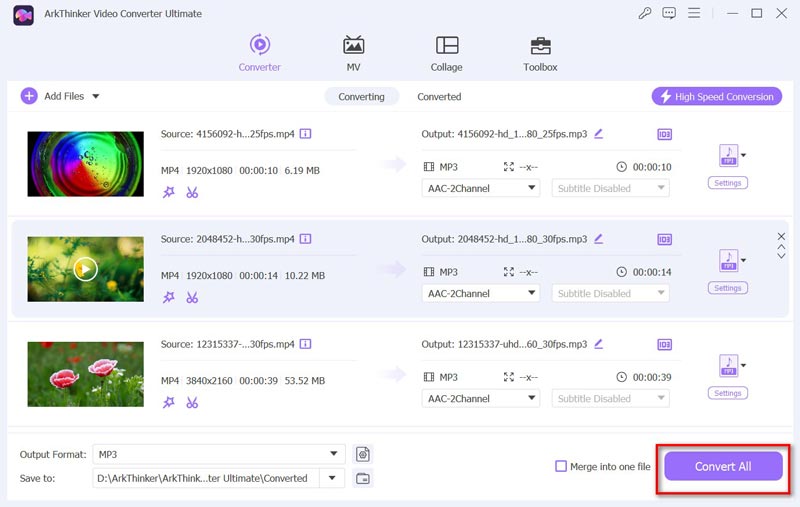Switch to the Converter tab
This screenshot has width=800, height=507.
click(260, 53)
